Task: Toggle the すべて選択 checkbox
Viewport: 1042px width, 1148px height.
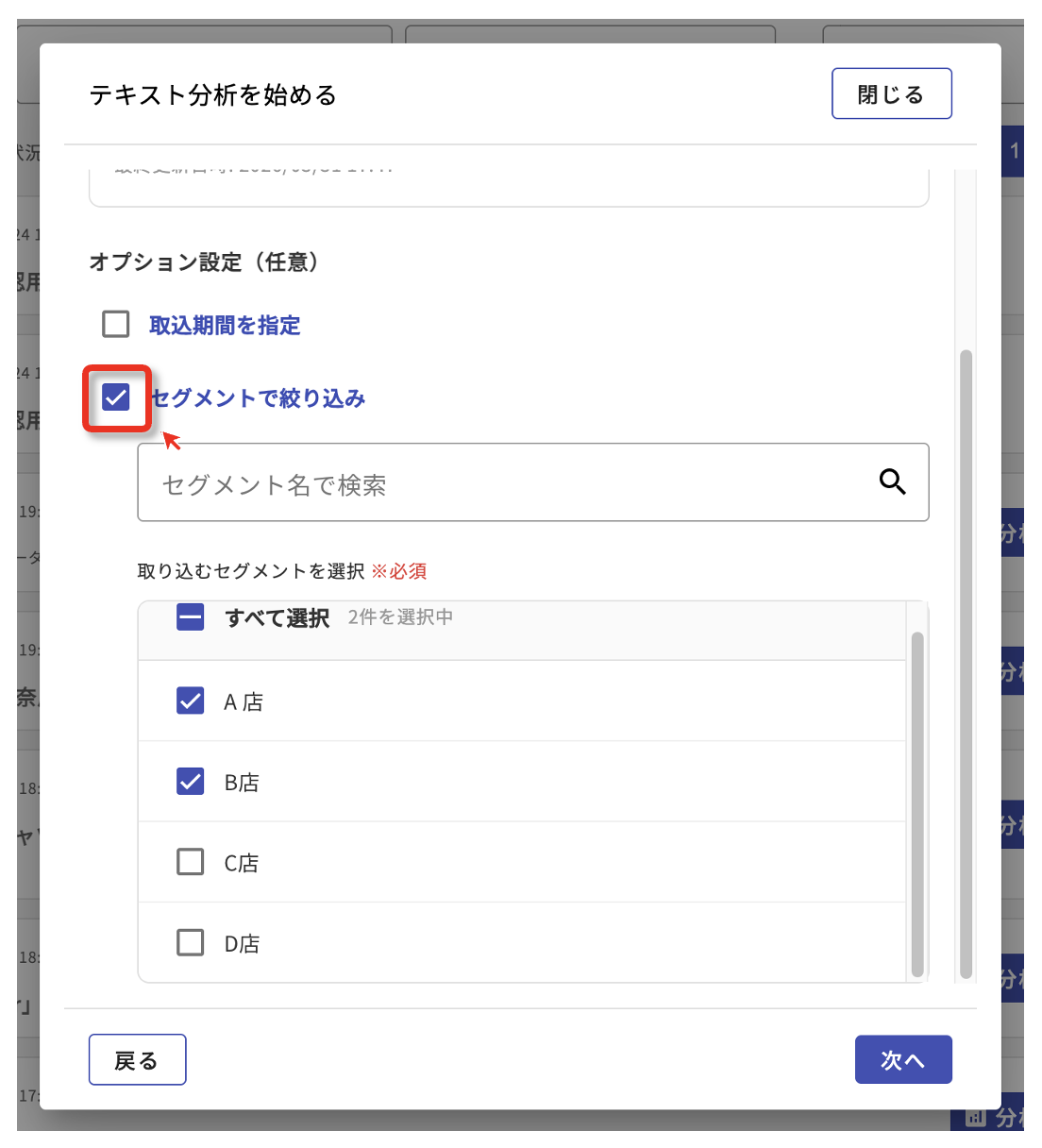Action: tap(191, 618)
